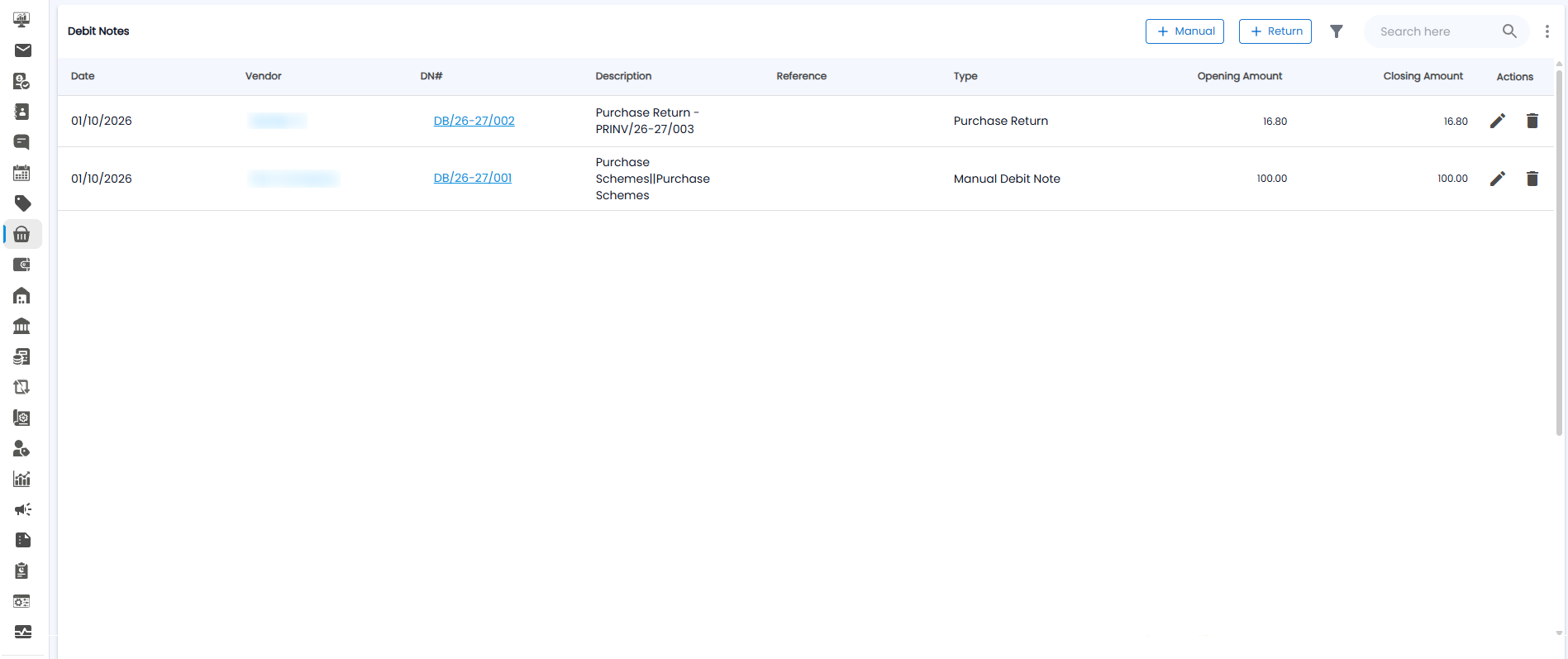Open the activity pulse monitor sidebar icon
Screen dimensions: 1568x659
[x=22, y=632]
